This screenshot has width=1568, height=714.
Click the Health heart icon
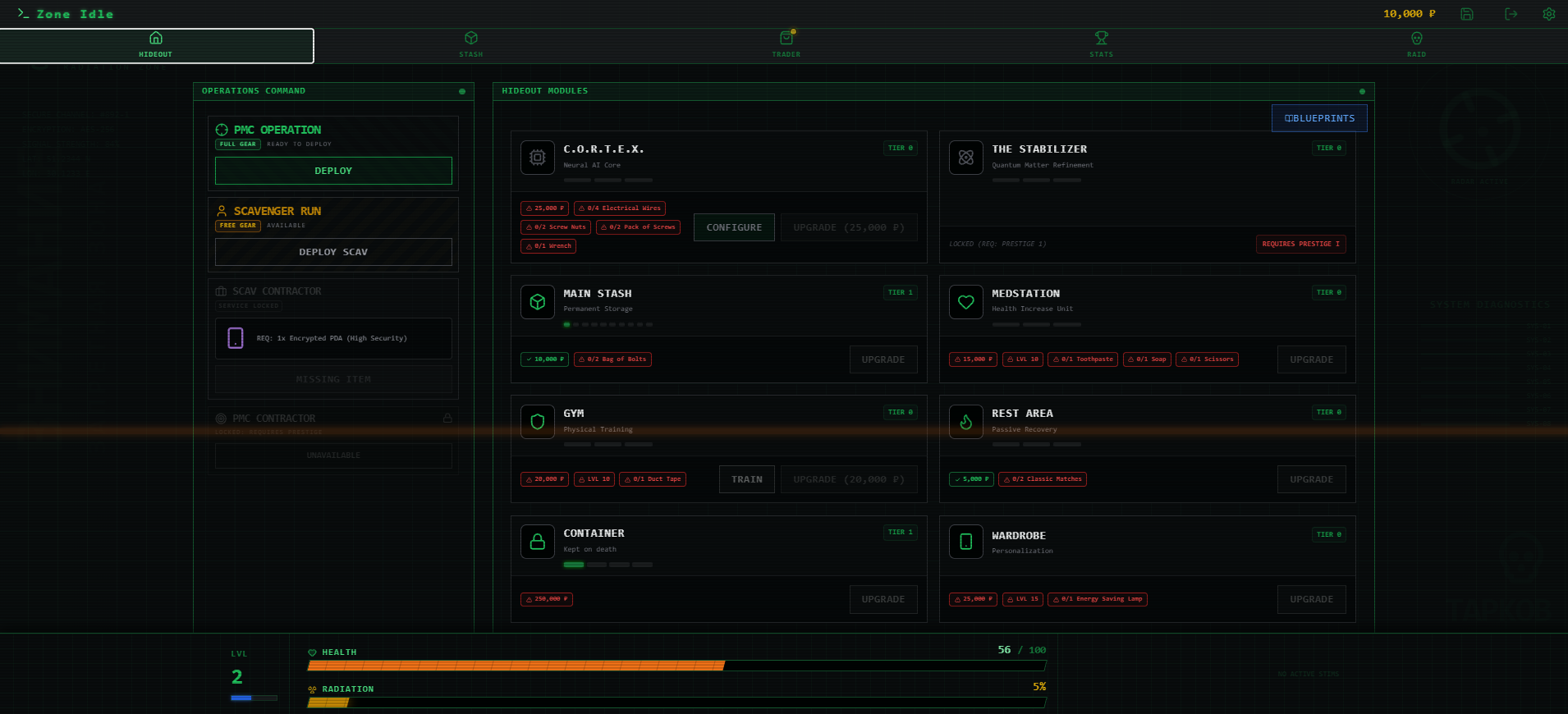[312, 652]
